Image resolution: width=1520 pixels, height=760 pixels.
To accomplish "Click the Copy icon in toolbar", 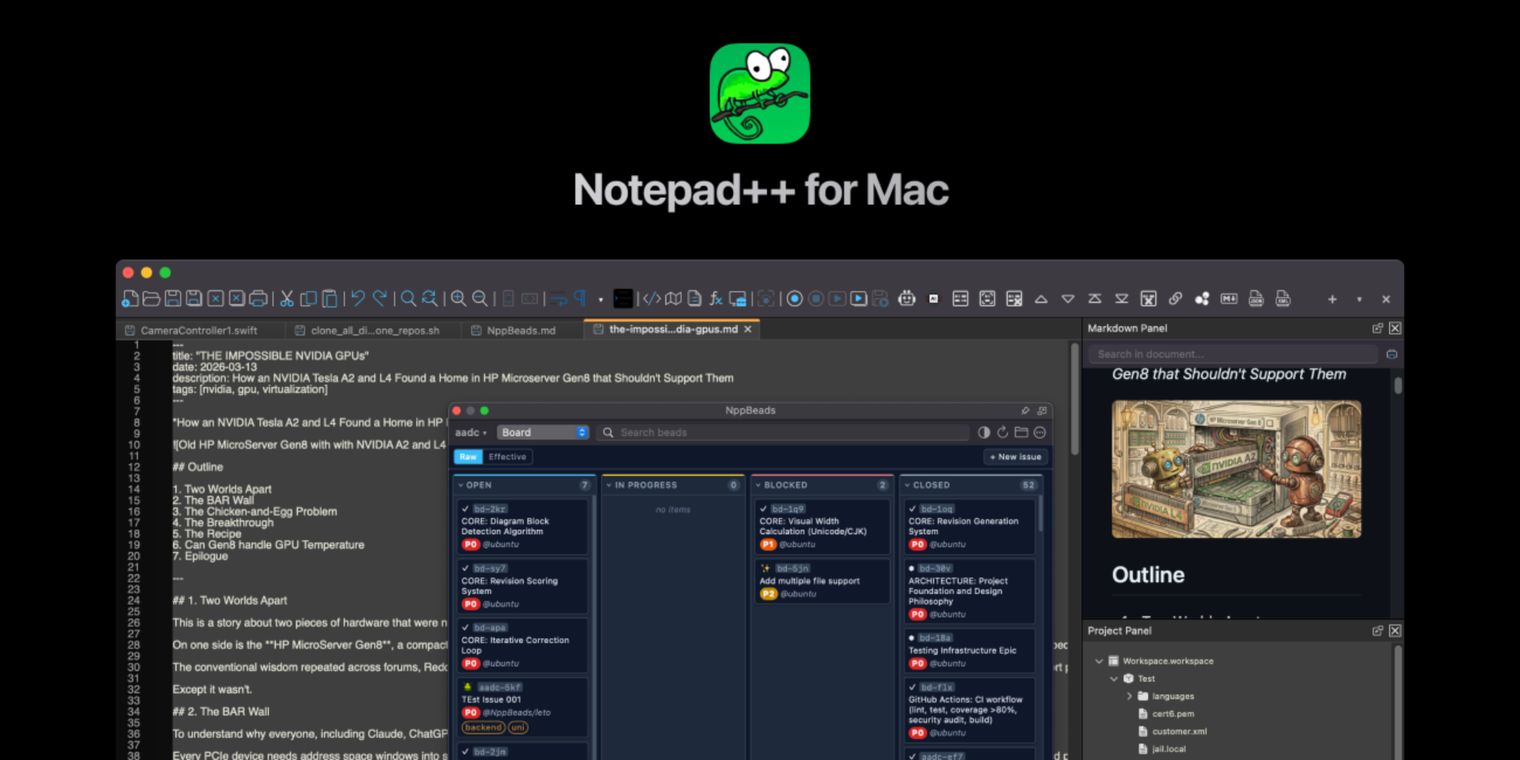I will point(309,298).
